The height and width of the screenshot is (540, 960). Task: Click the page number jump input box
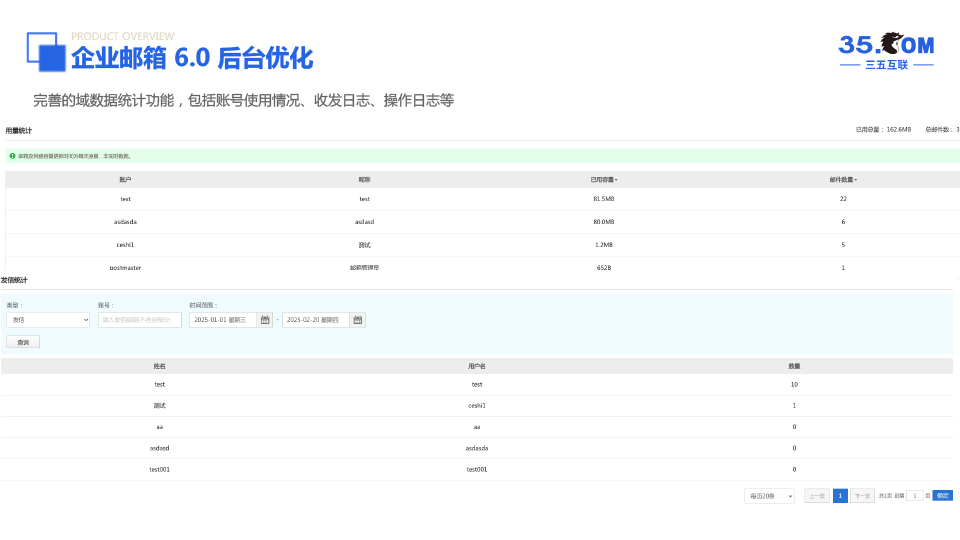tap(914, 496)
